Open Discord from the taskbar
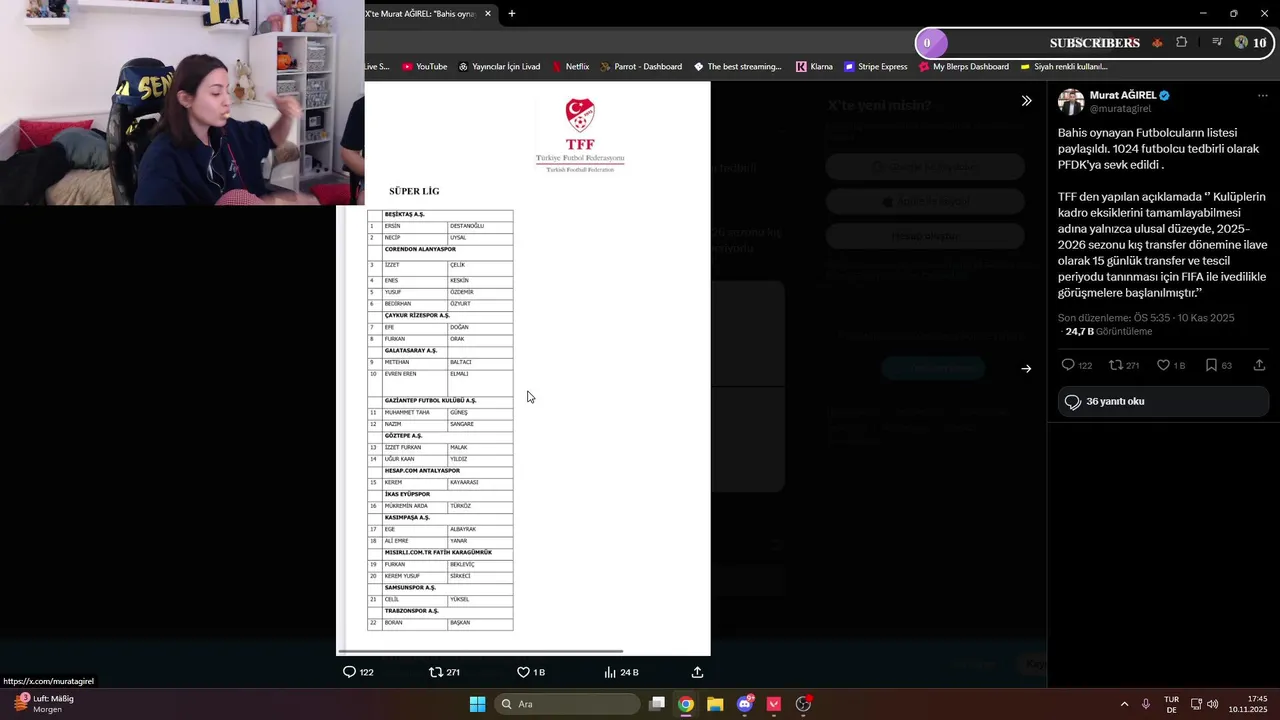 point(744,704)
